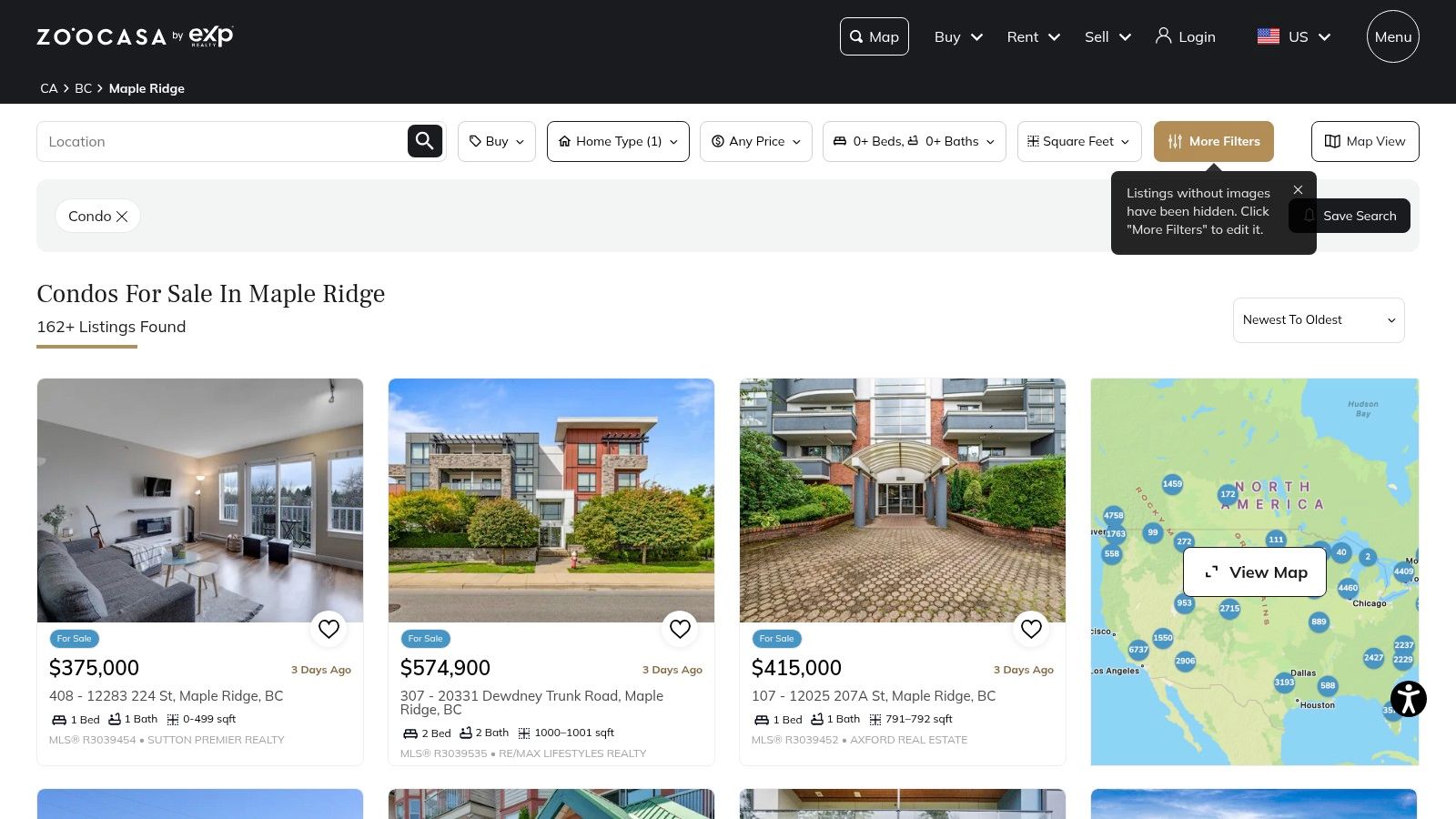1456x819 pixels.
Task: Click map cluster marker 588
Action: pyautogui.click(x=1328, y=686)
